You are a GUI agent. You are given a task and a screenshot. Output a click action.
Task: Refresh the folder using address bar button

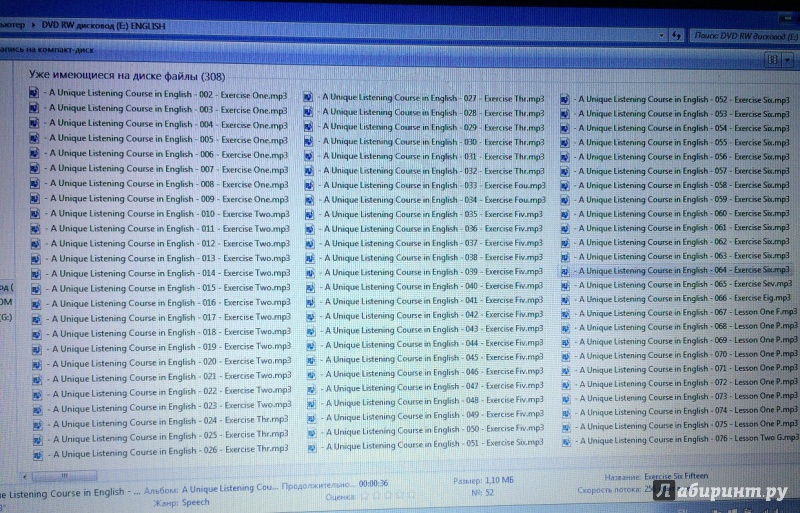(x=677, y=35)
